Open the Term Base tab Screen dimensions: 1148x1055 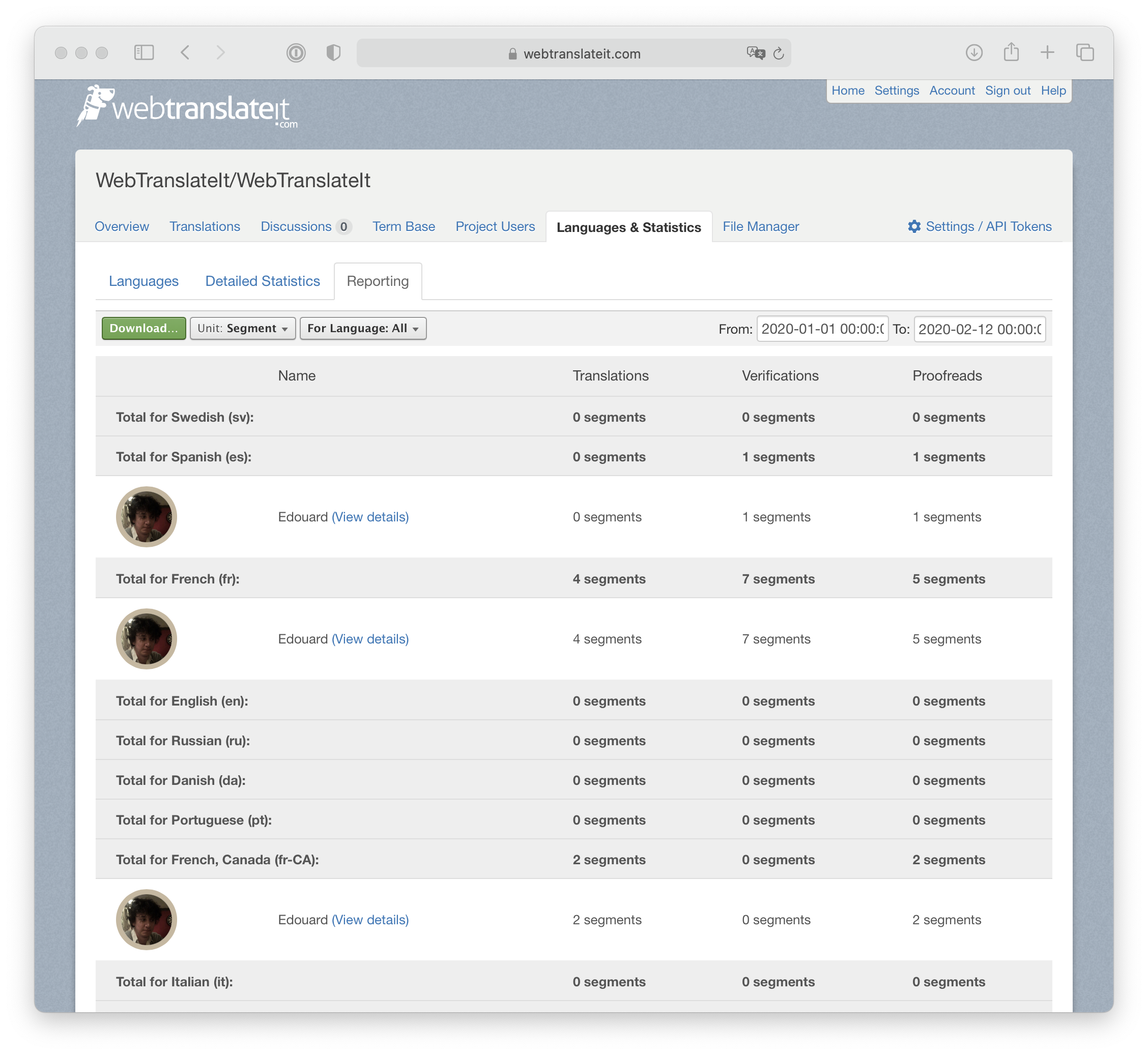point(404,227)
